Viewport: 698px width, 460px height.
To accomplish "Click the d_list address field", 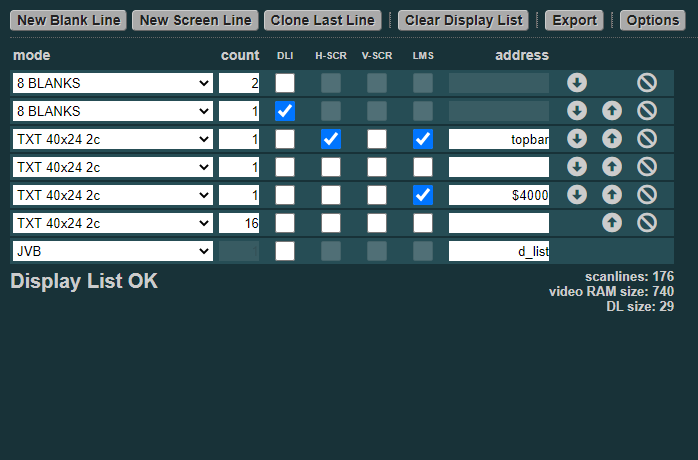I will coord(499,251).
